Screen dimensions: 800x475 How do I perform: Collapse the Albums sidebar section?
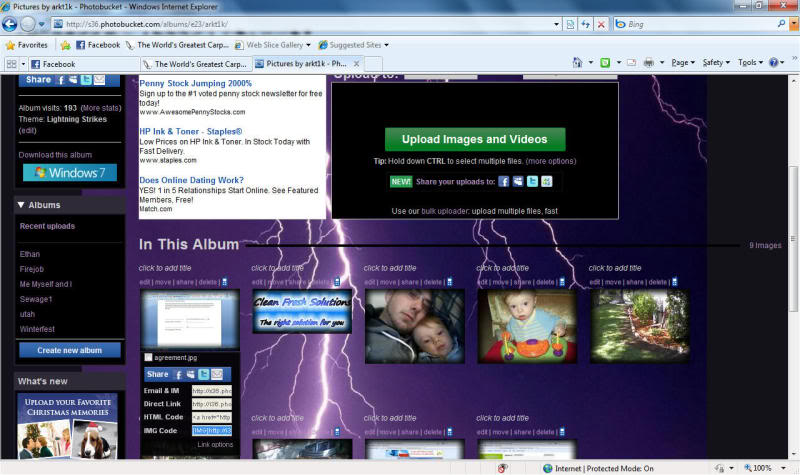pyautogui.click(x=22, y=205)
